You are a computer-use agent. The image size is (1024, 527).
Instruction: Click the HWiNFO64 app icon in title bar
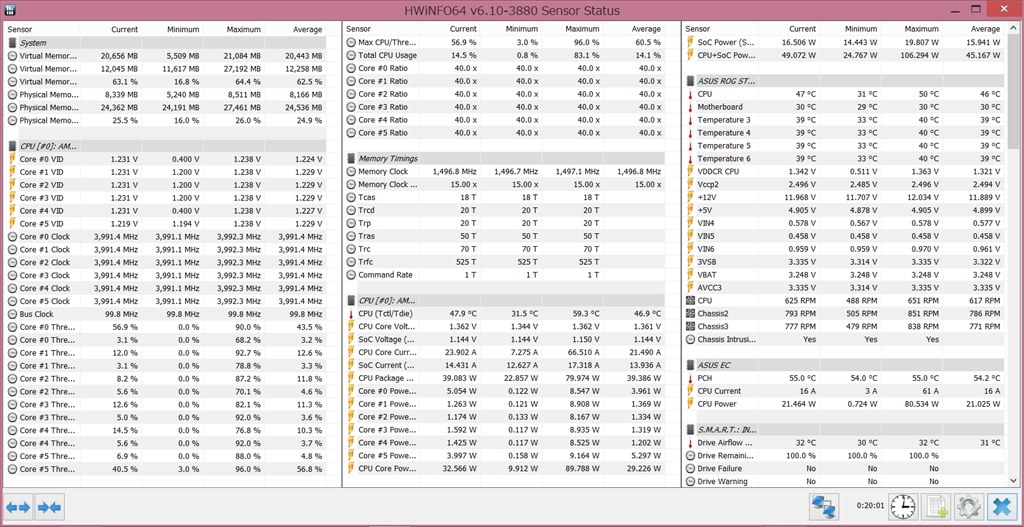pos(10,10)
